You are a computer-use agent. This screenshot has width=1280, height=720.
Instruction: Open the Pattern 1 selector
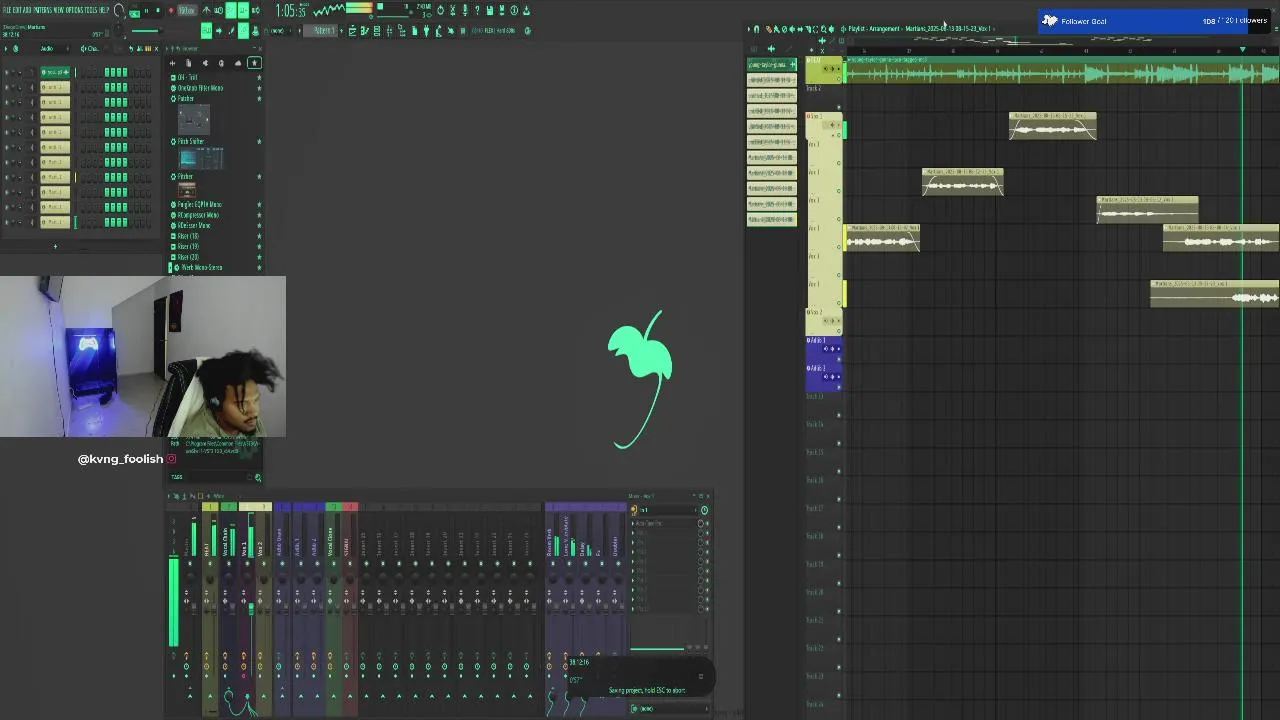pyautogui.click(x=322, y=31)
